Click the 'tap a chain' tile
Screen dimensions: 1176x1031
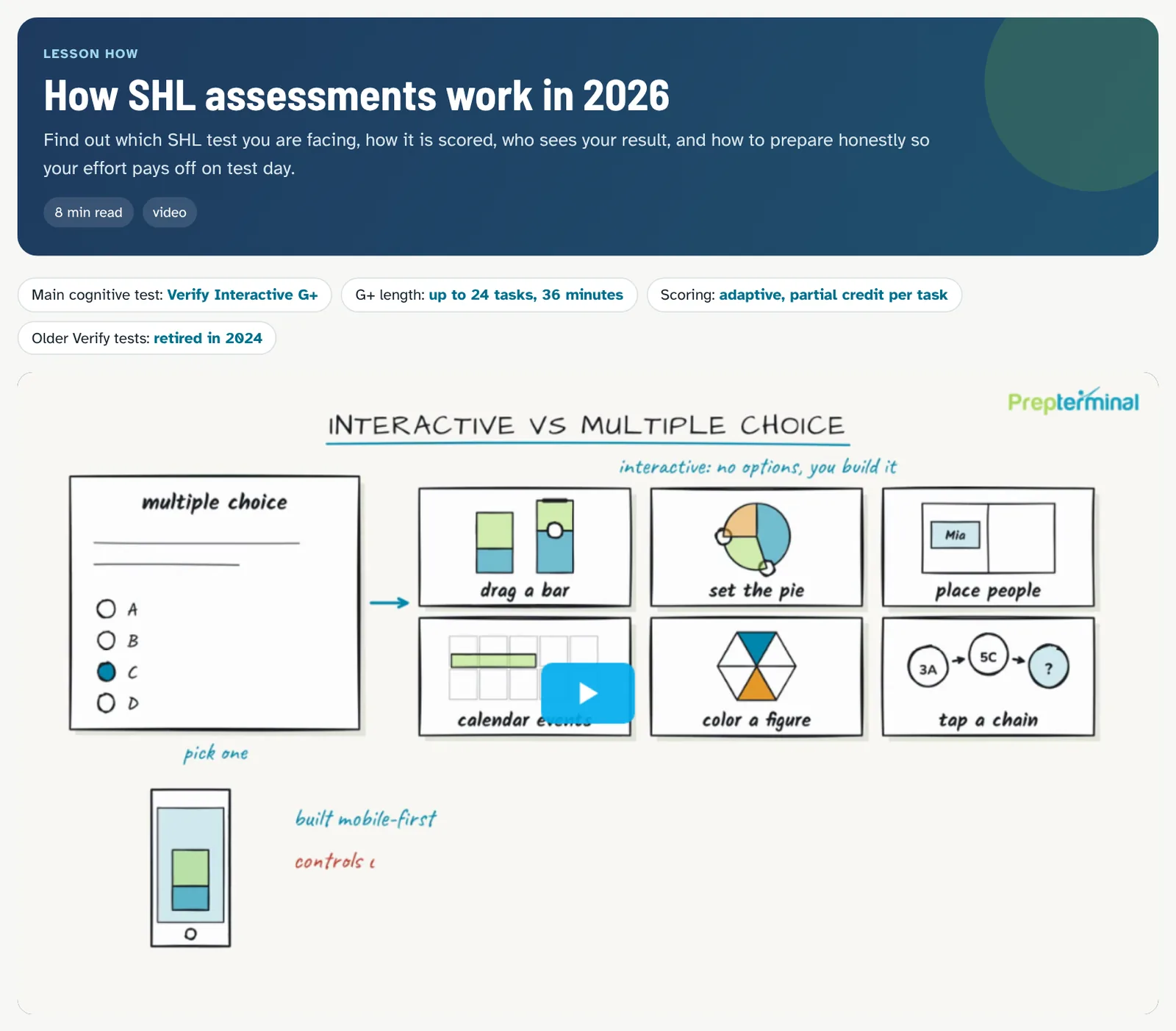(x=988, y=677)
